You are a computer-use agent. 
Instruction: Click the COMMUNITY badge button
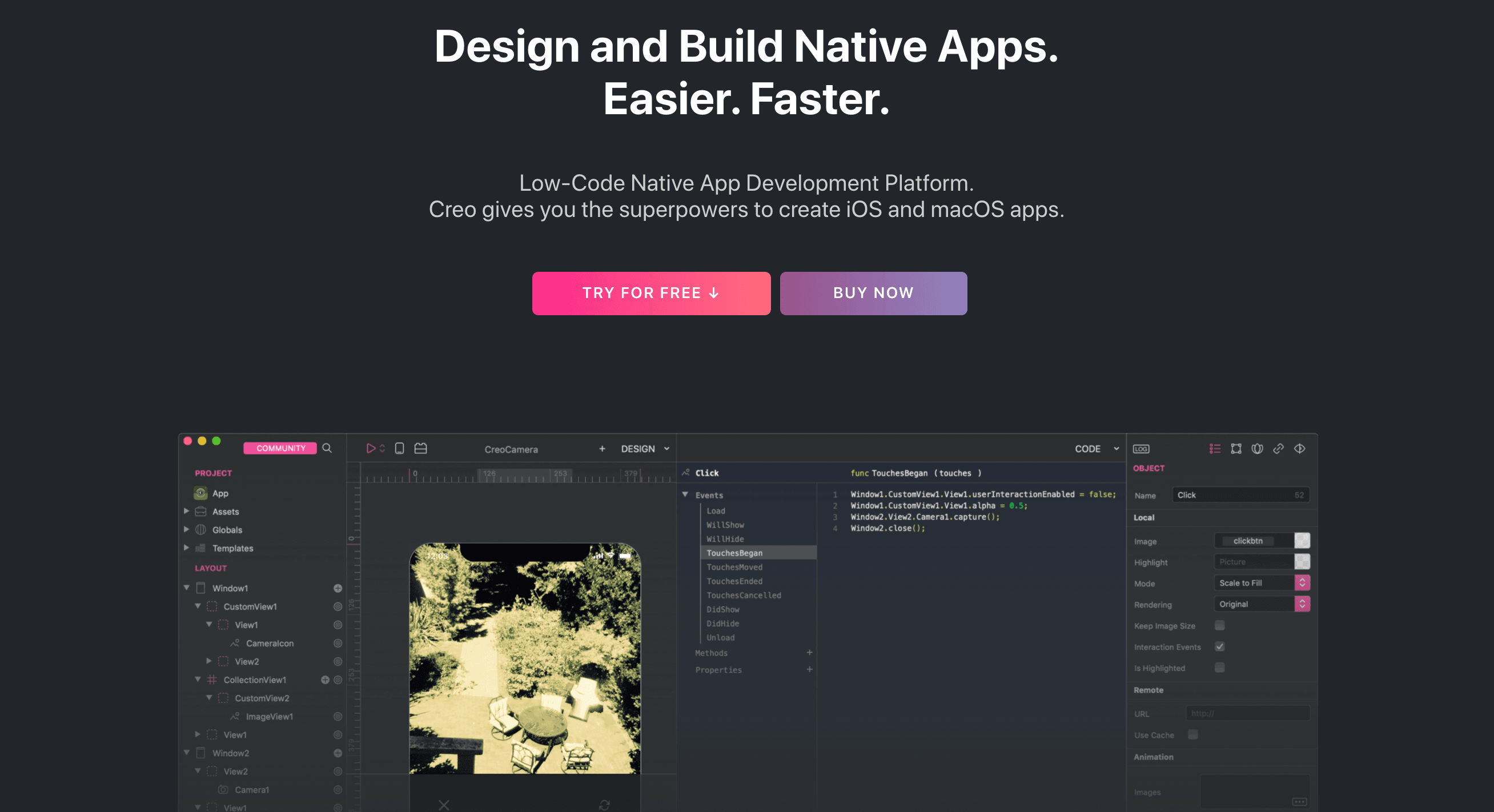pyautogui.click(x=280, y=448)
